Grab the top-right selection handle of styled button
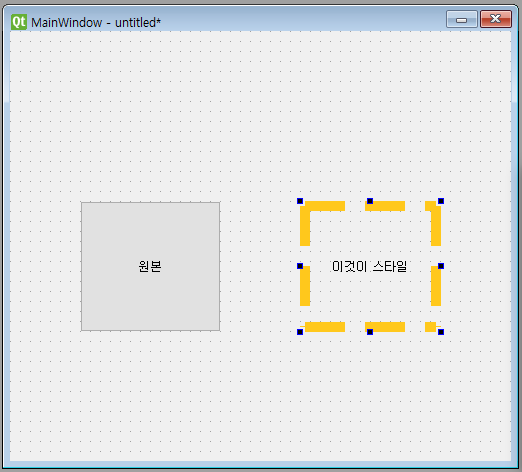The width and height of the screenshot is (522, 472). point(441,201)
